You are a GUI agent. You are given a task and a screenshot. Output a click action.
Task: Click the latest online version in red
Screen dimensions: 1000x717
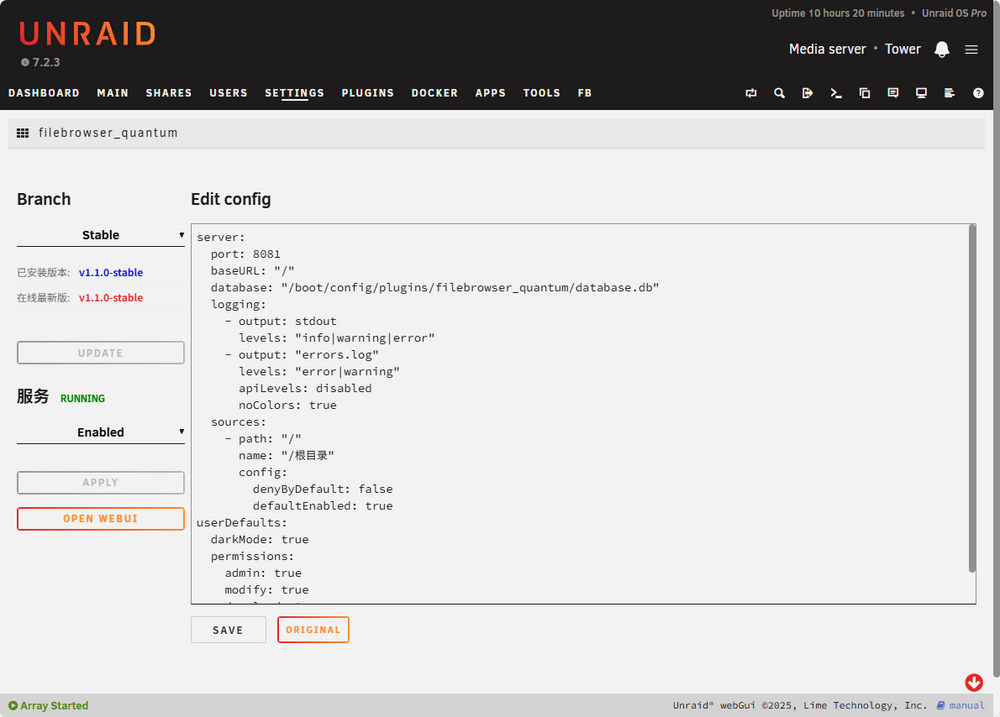(x=111, y=298)
